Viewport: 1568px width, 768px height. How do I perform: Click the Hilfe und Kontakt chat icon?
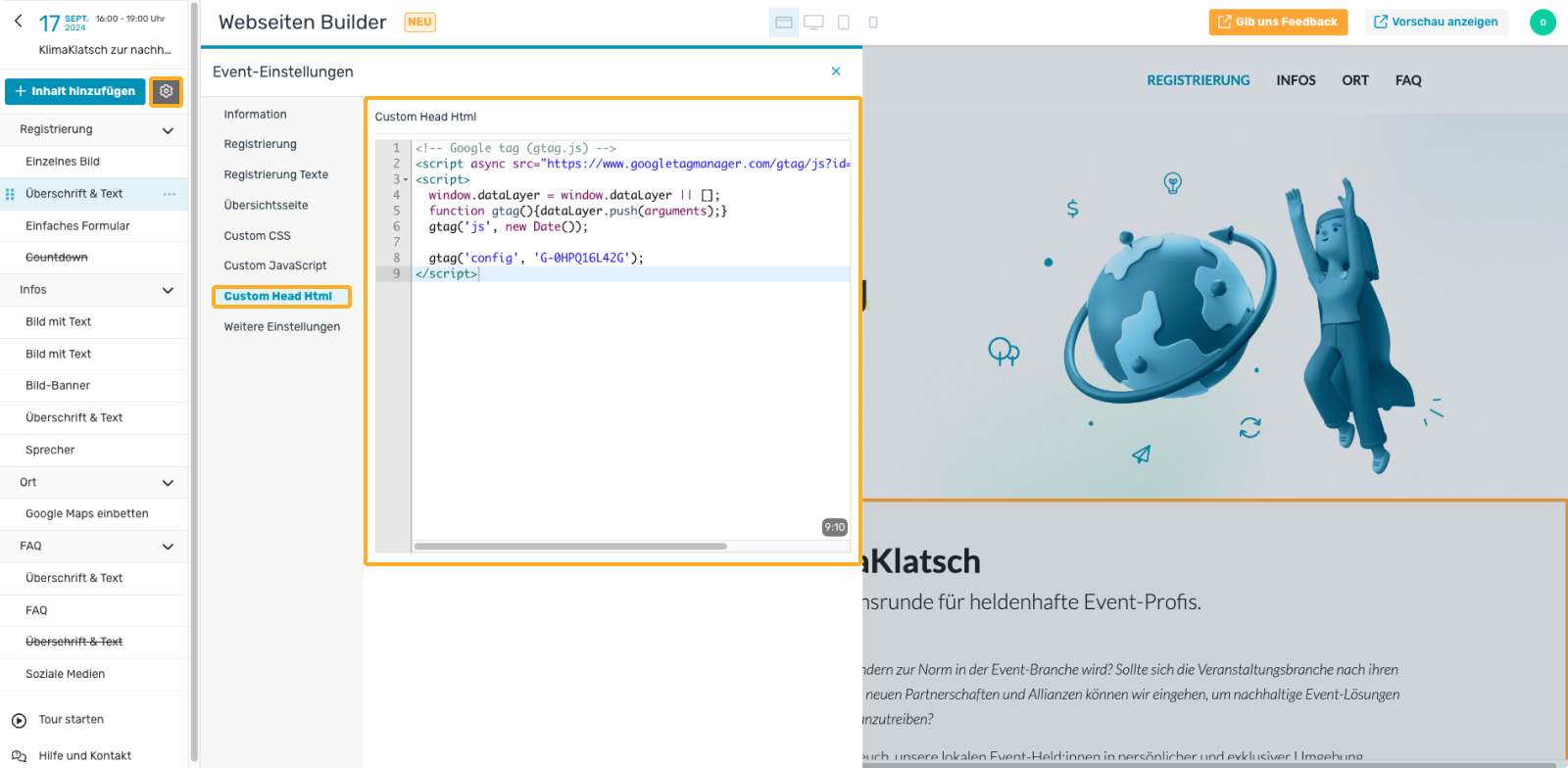pos(19,756)
